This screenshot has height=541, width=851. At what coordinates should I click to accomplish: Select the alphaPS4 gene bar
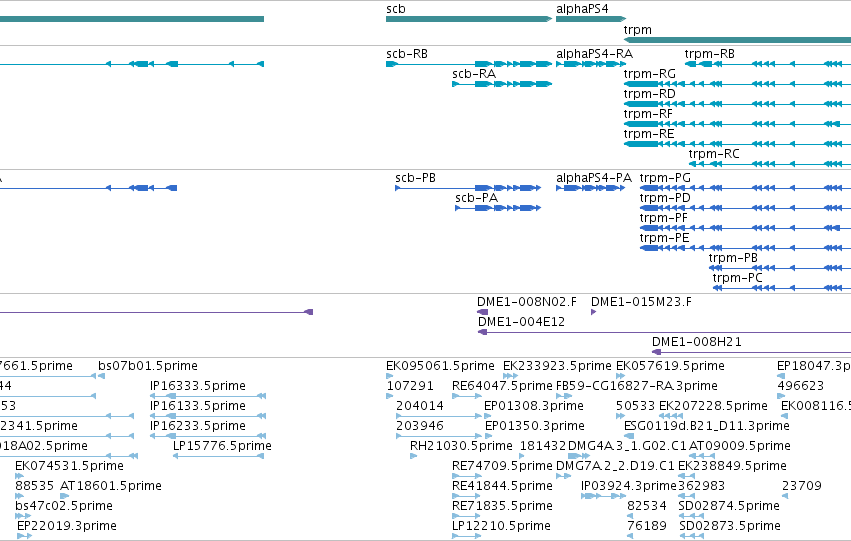pos(591,19)
